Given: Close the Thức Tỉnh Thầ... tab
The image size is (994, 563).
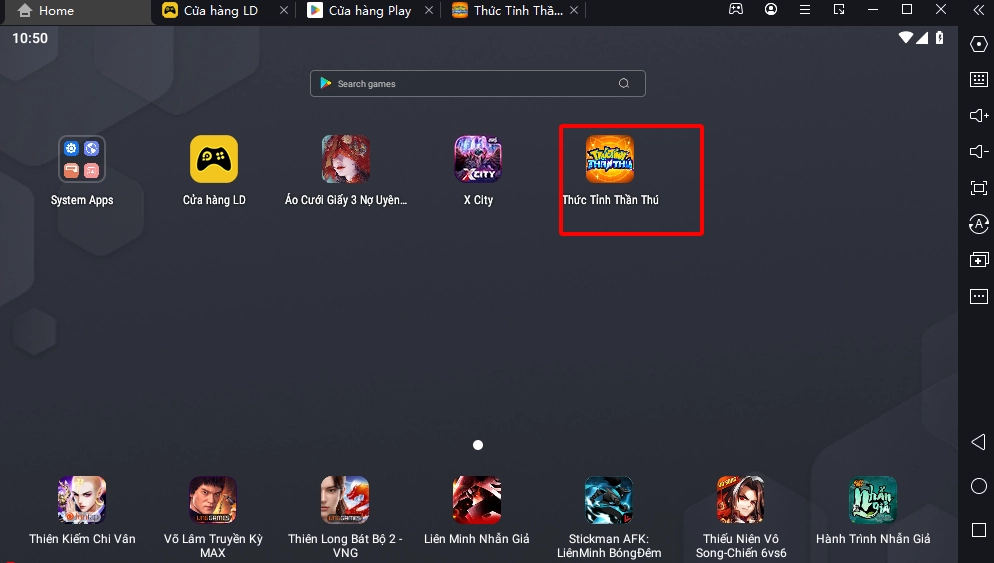Looking at the screenshot, I should (x=574, y=10).
